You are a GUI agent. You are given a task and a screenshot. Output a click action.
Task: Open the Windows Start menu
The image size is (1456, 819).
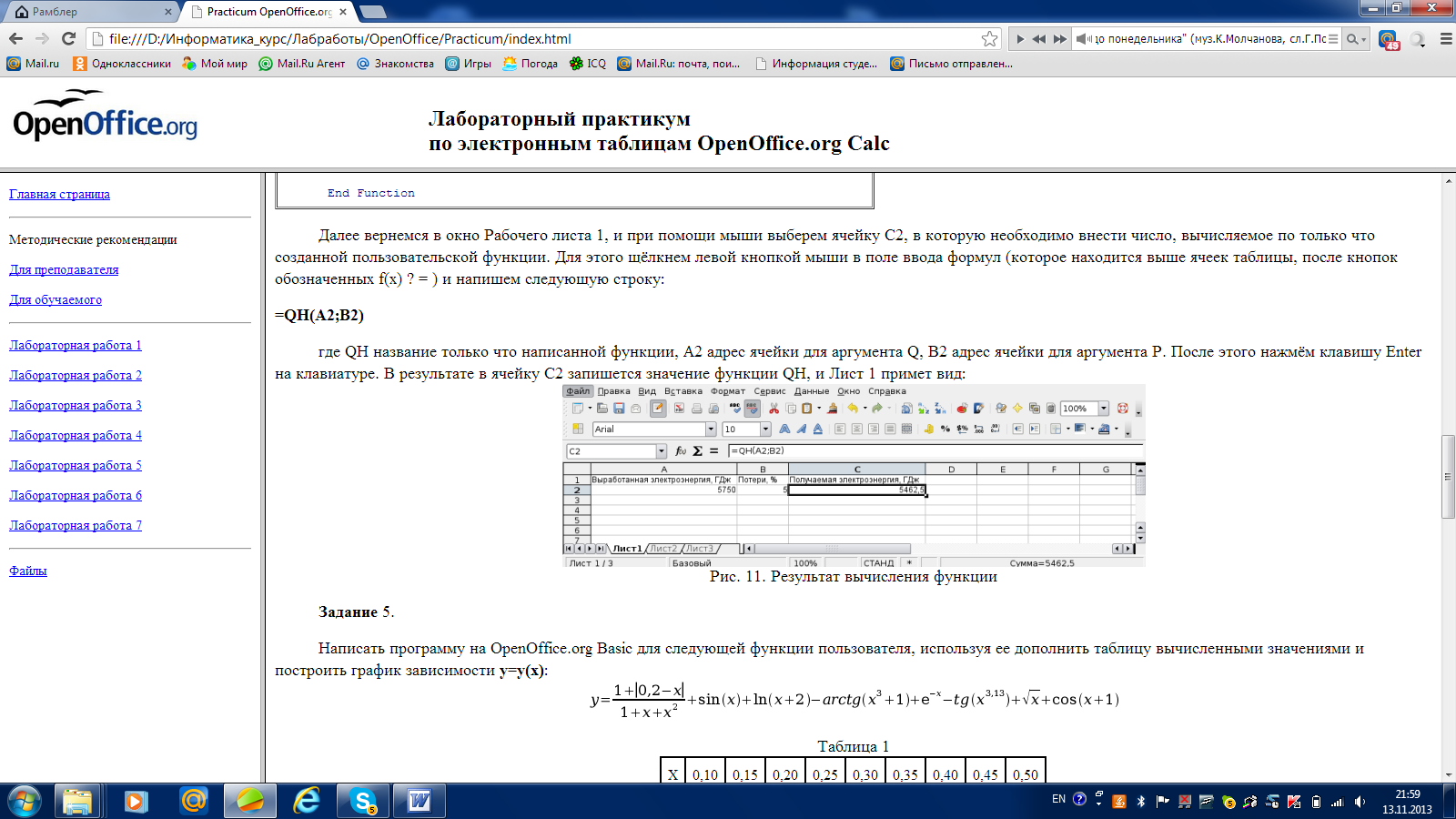click(25, 801)
